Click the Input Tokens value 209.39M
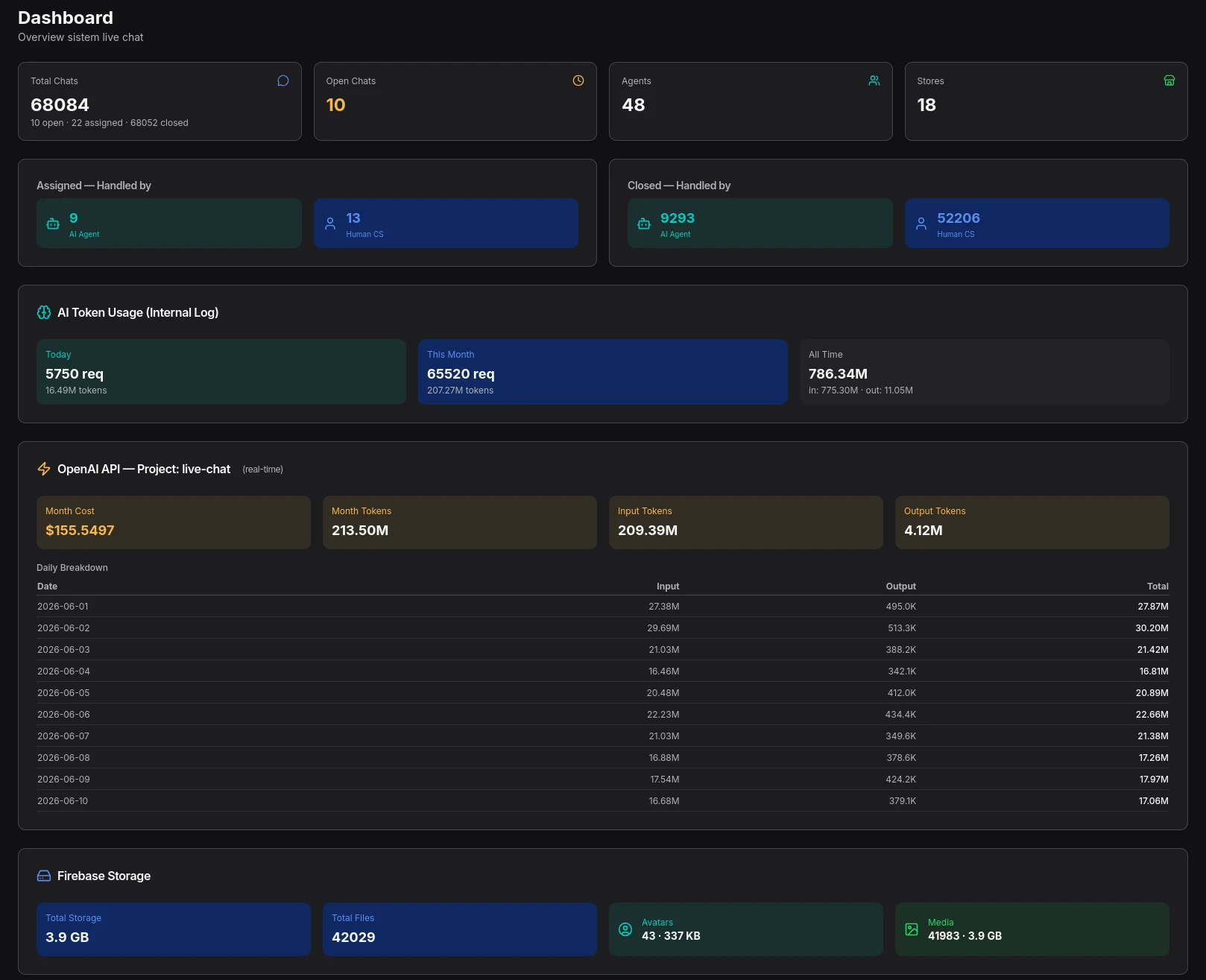The image size is (1206, 980). click(648, 531)
